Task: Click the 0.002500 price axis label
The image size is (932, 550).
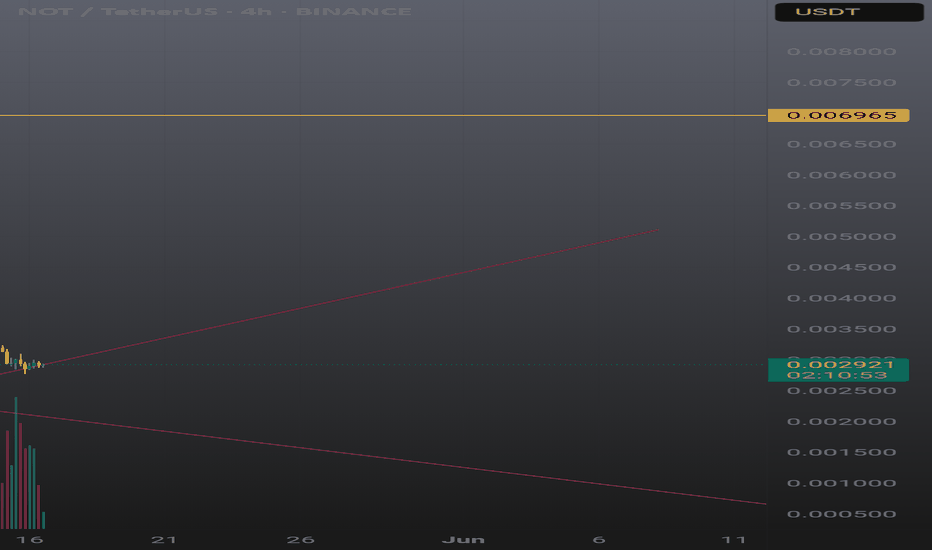Action: [842, 391]
